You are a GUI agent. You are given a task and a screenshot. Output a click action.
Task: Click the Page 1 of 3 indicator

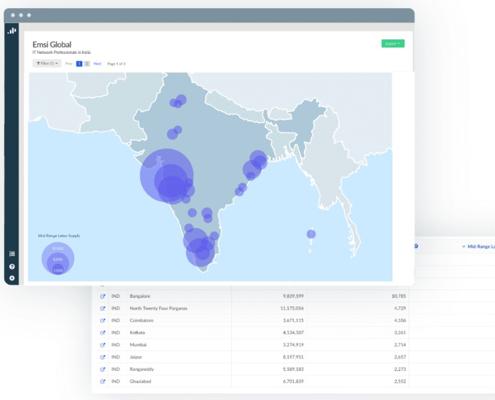pos(116,64)
